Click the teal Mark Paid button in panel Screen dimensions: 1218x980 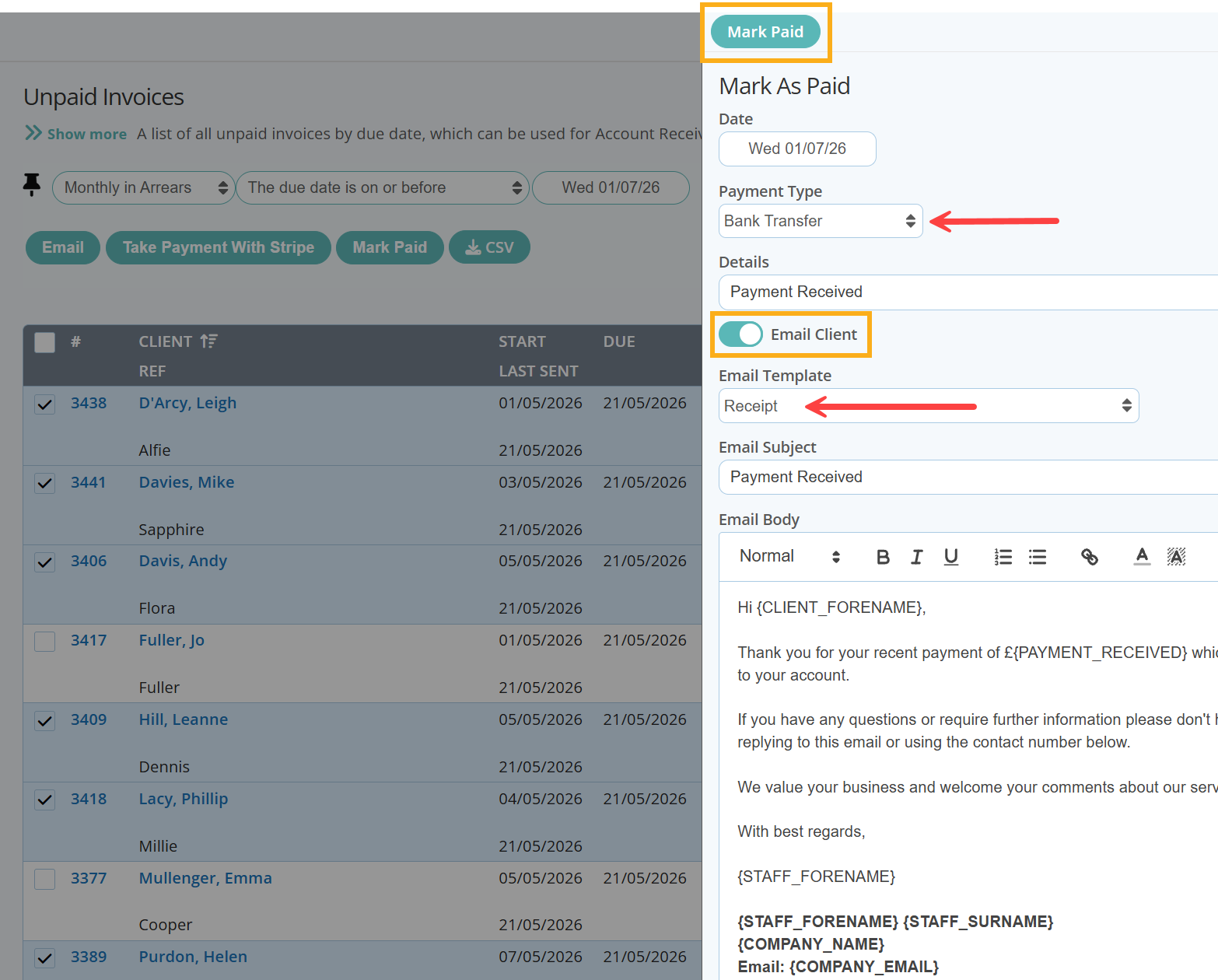[x=765, y=32]
